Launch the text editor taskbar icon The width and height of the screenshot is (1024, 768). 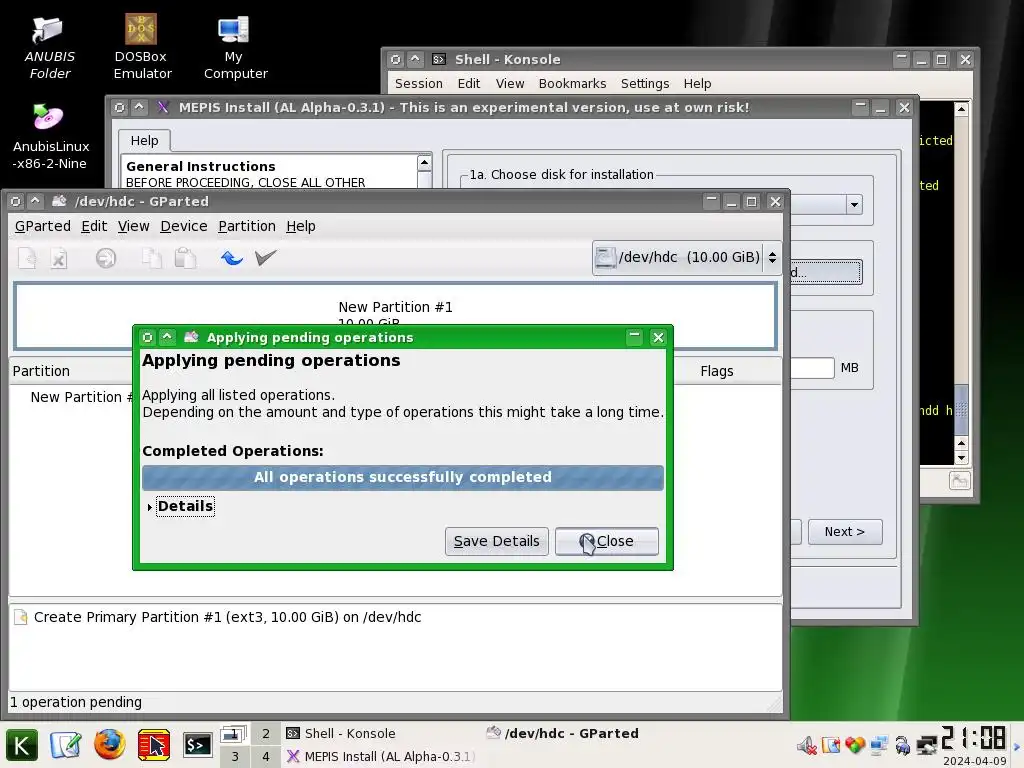tap(65, 745)
